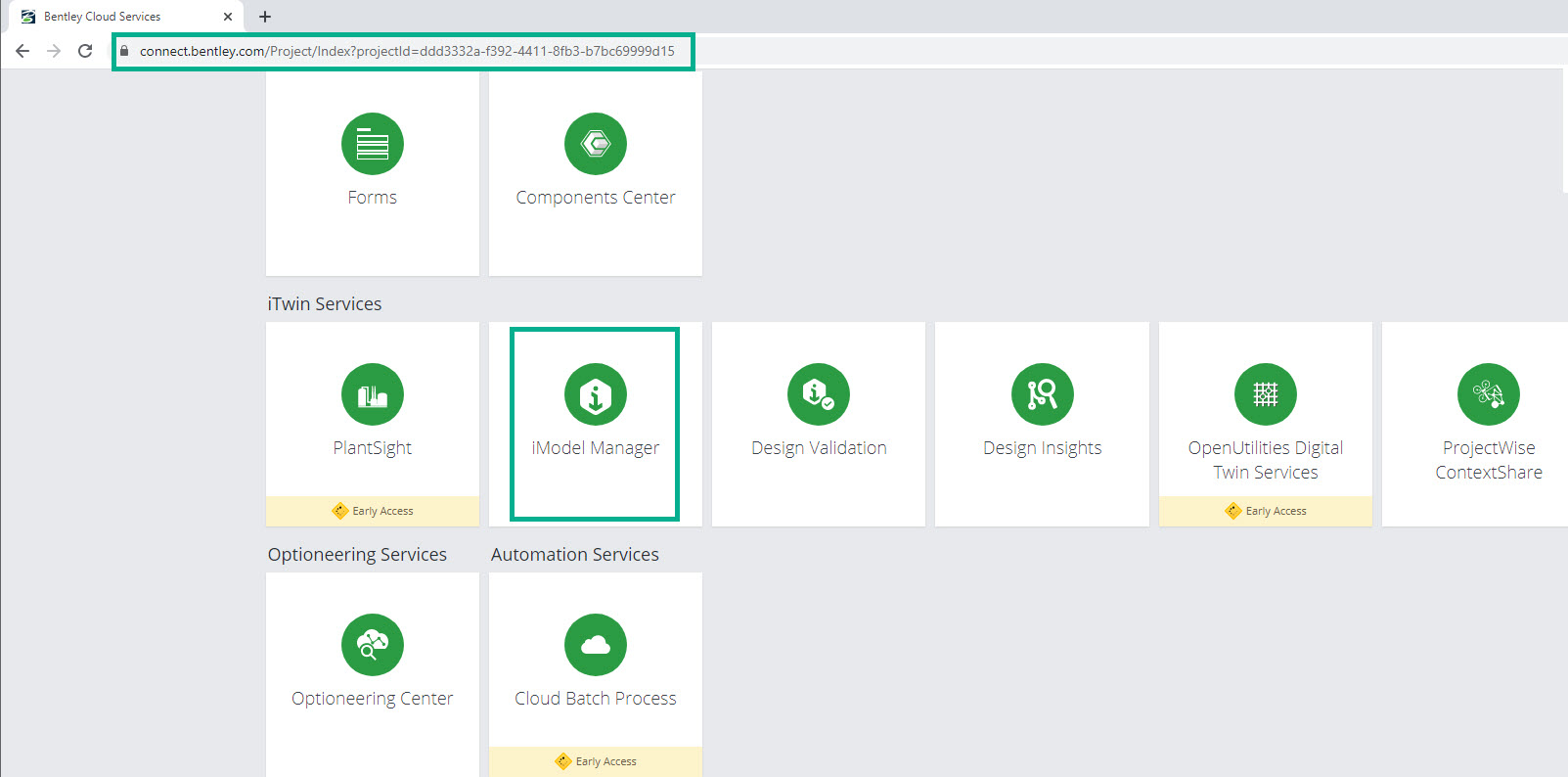1568x777 pixels.
Task: Go forward using browser forward arrow
Action: tap(54, 51)
